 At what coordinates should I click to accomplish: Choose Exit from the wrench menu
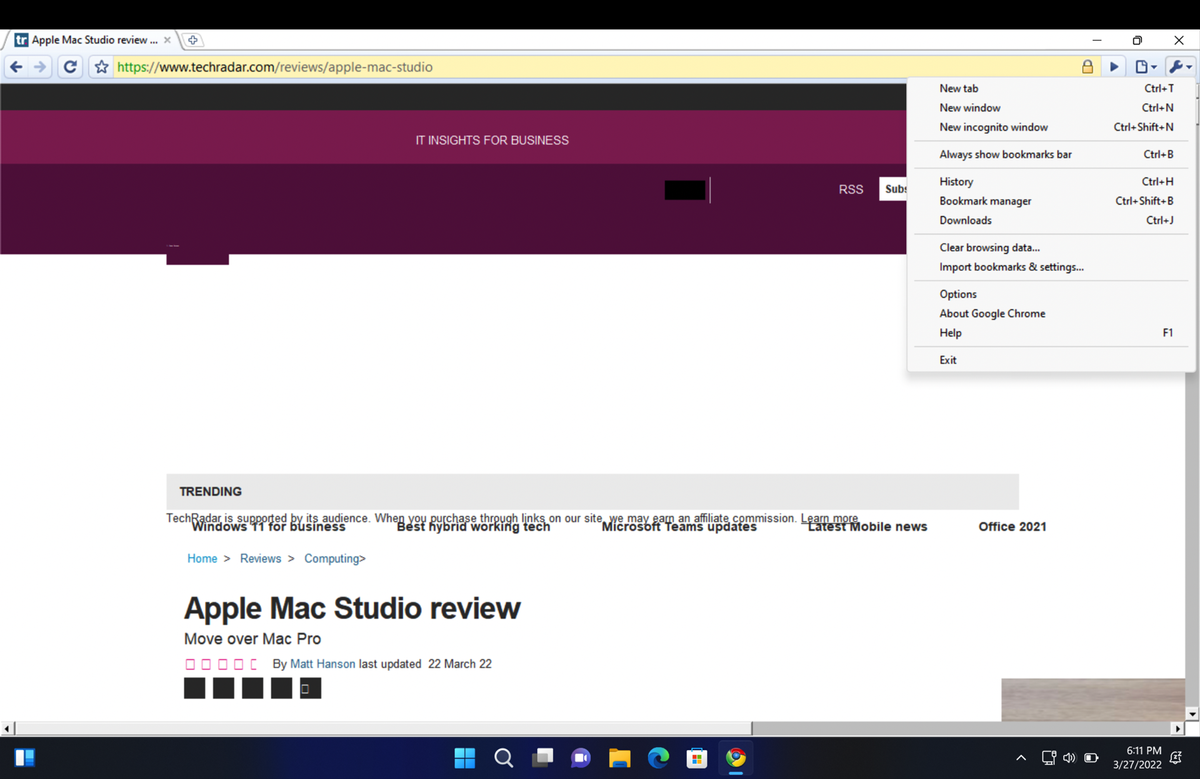click(1051, 360)
